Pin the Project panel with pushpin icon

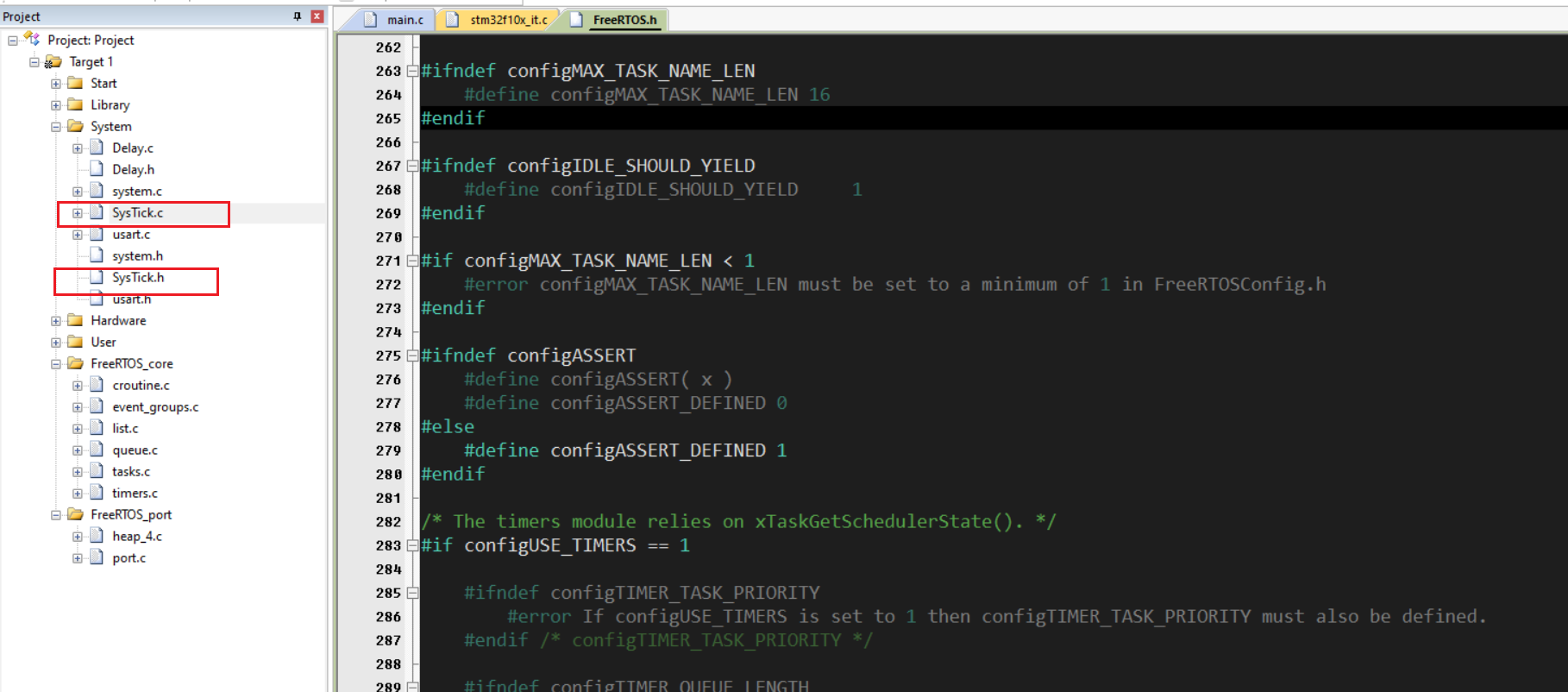(297, 16)
